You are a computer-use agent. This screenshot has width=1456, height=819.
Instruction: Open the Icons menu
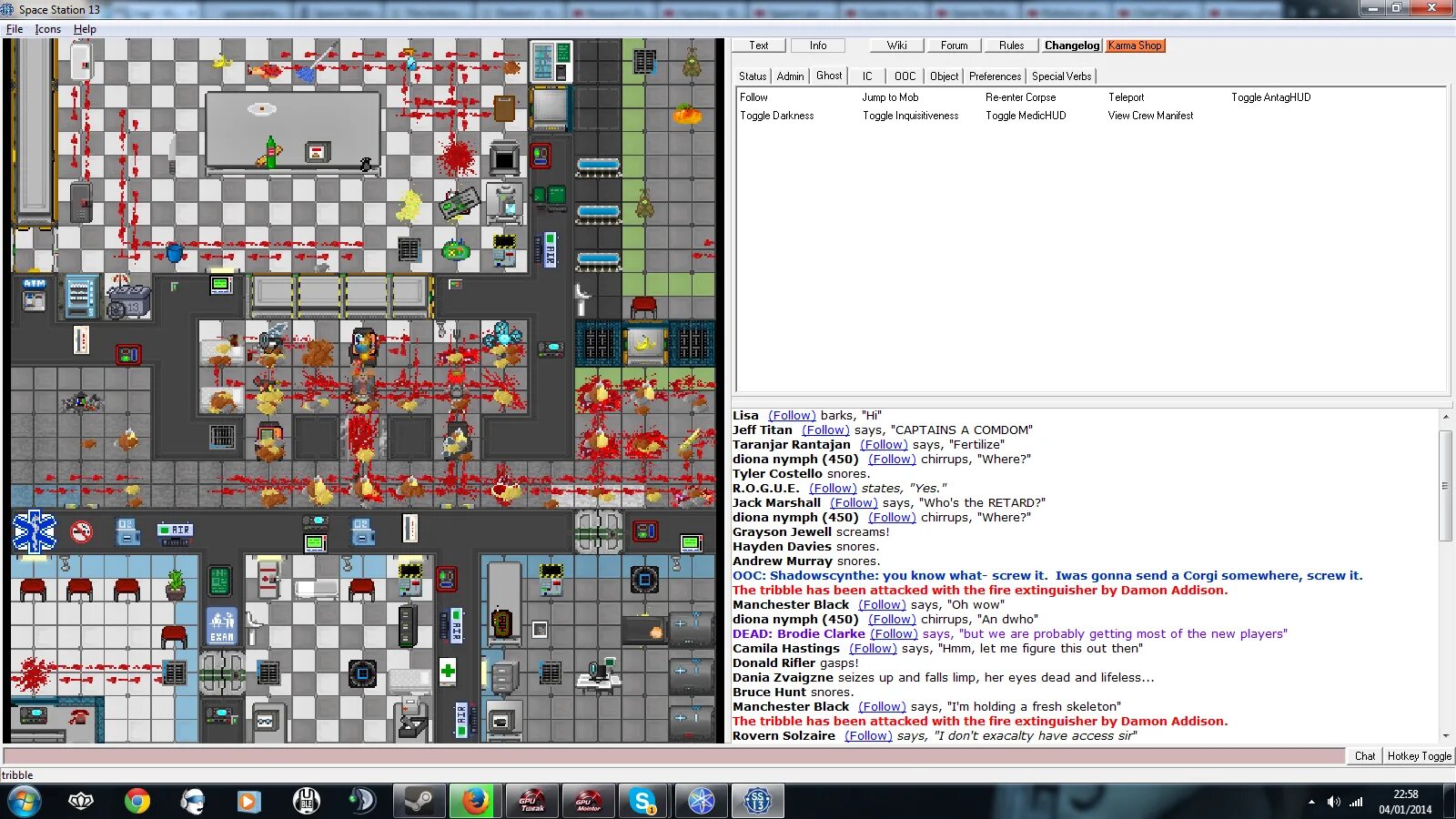[47, 29]
